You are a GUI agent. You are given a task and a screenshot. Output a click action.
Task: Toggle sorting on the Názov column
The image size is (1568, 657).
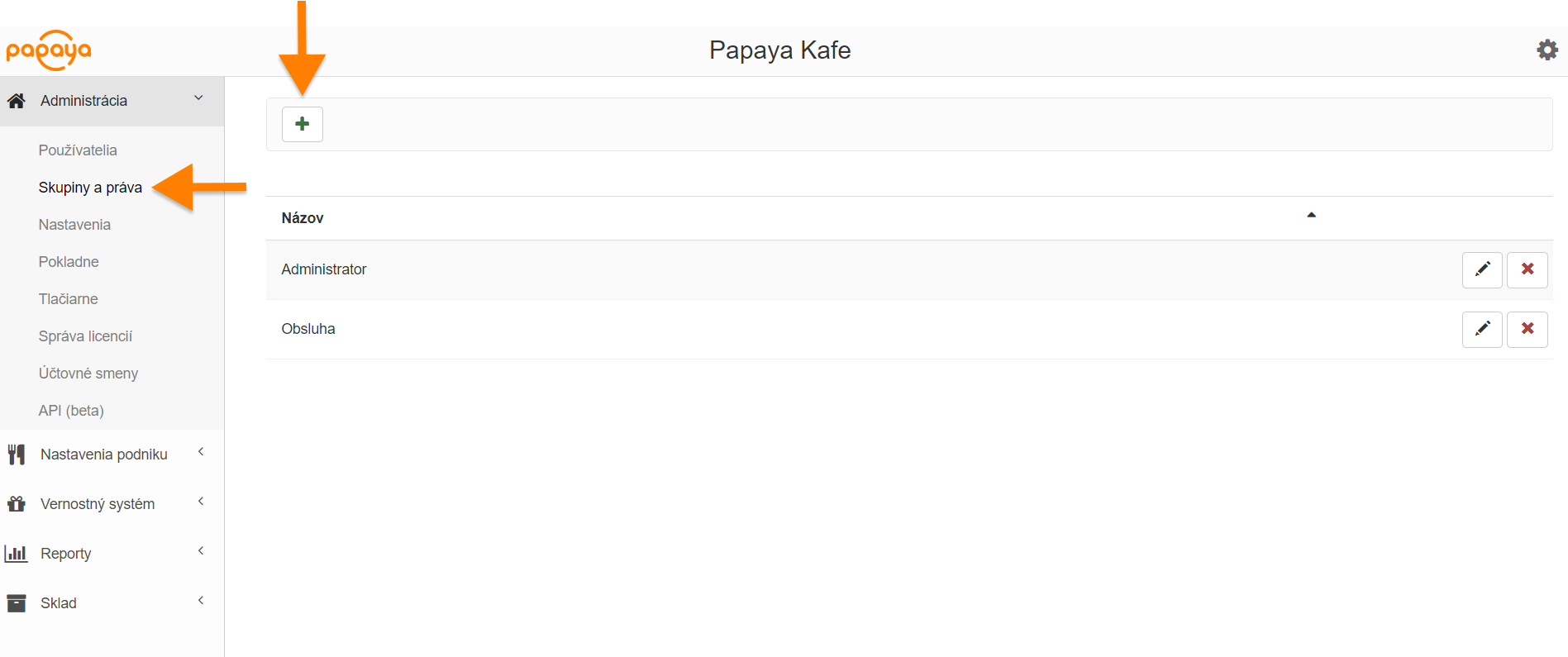[302, 217]
